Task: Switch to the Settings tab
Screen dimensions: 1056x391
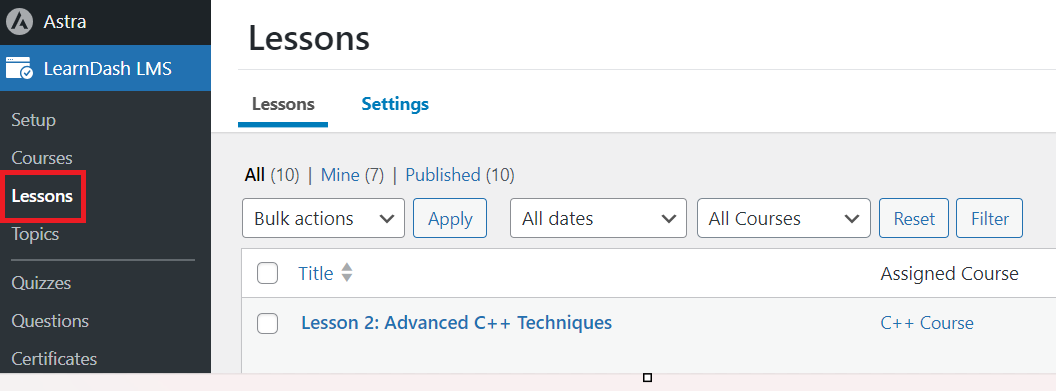Action: [x=395, y=104]
